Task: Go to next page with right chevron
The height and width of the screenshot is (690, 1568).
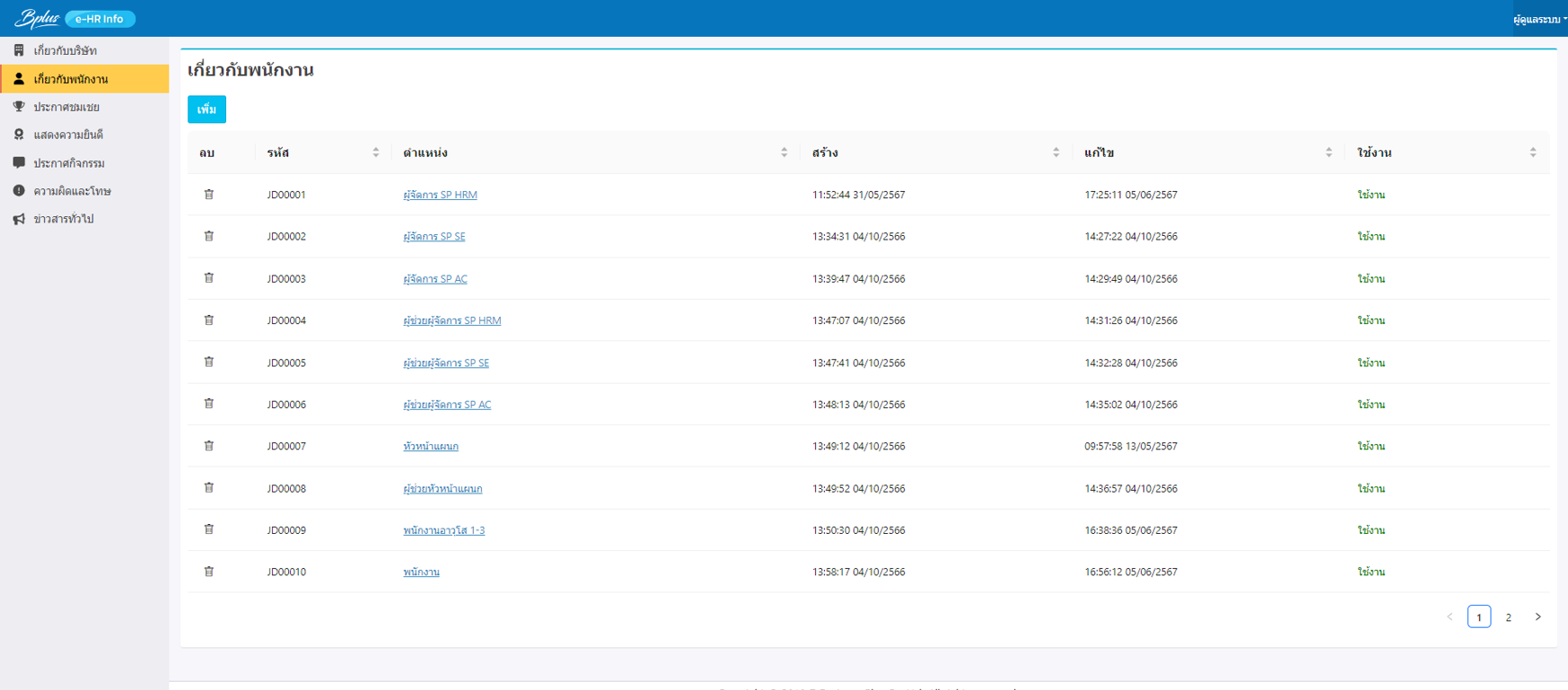Action: tap(1537, 616)
